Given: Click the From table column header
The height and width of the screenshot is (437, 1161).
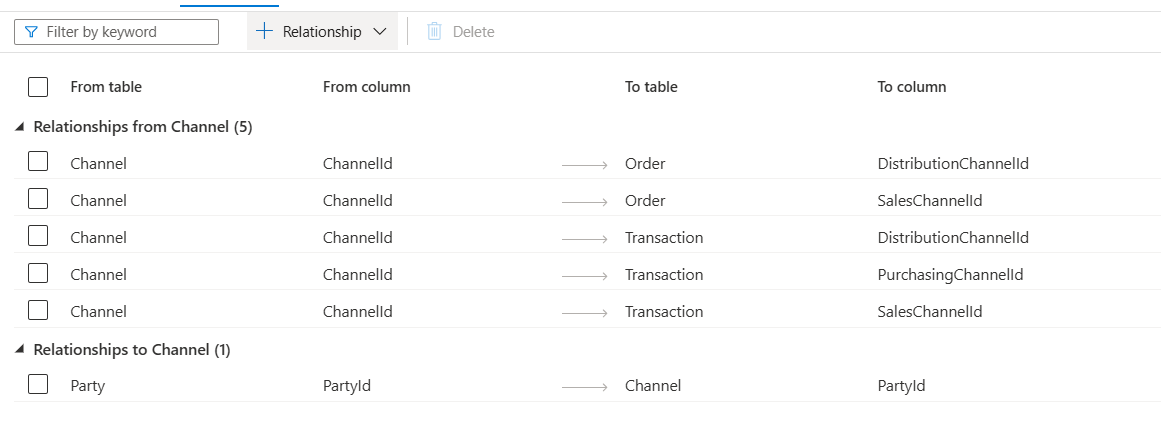Looking at the screenshot, I should (x=106, y=87).
